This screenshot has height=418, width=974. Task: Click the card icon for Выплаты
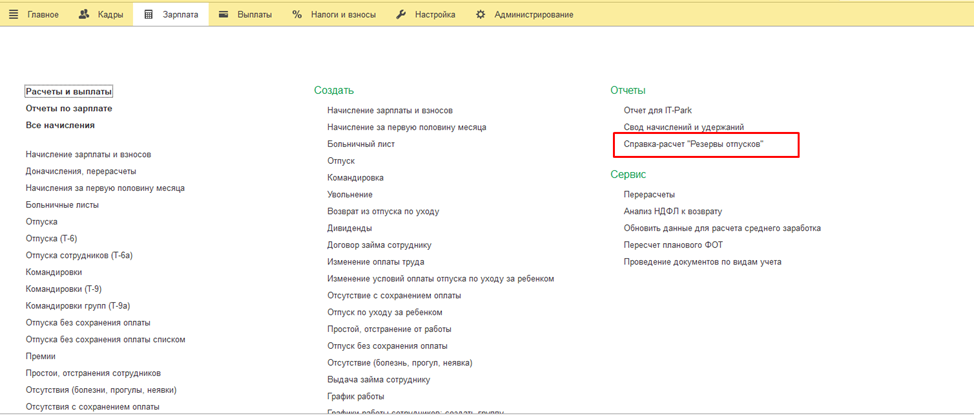223,14
